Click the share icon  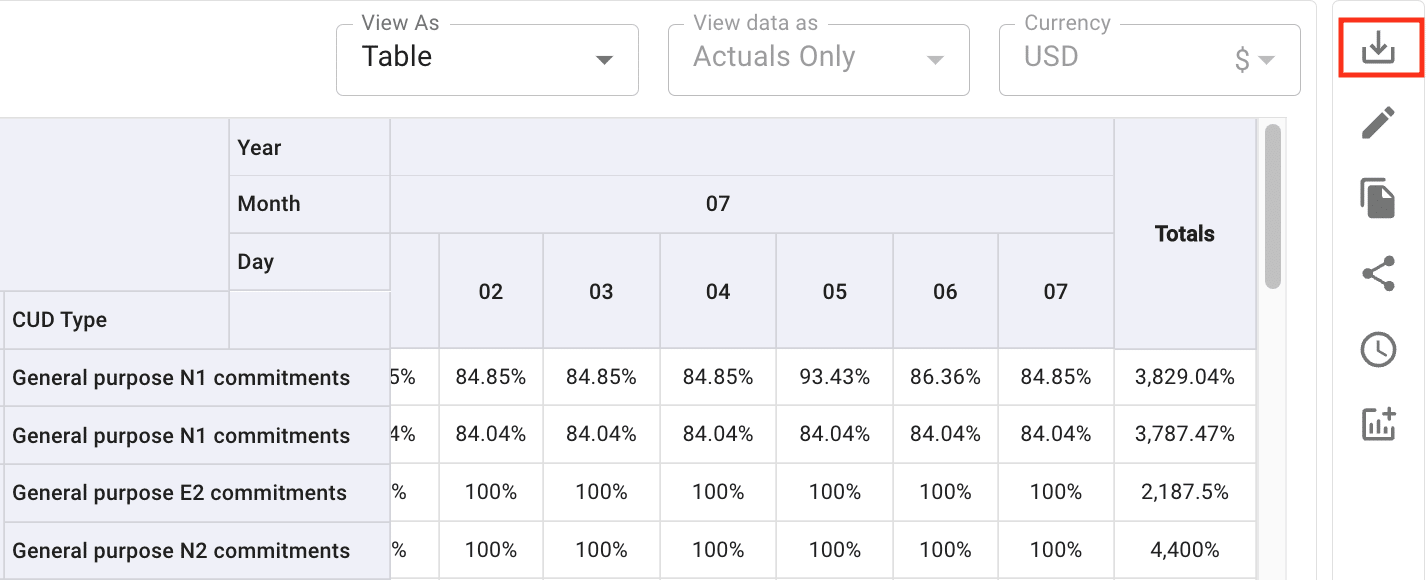[x=1379, y=273]
